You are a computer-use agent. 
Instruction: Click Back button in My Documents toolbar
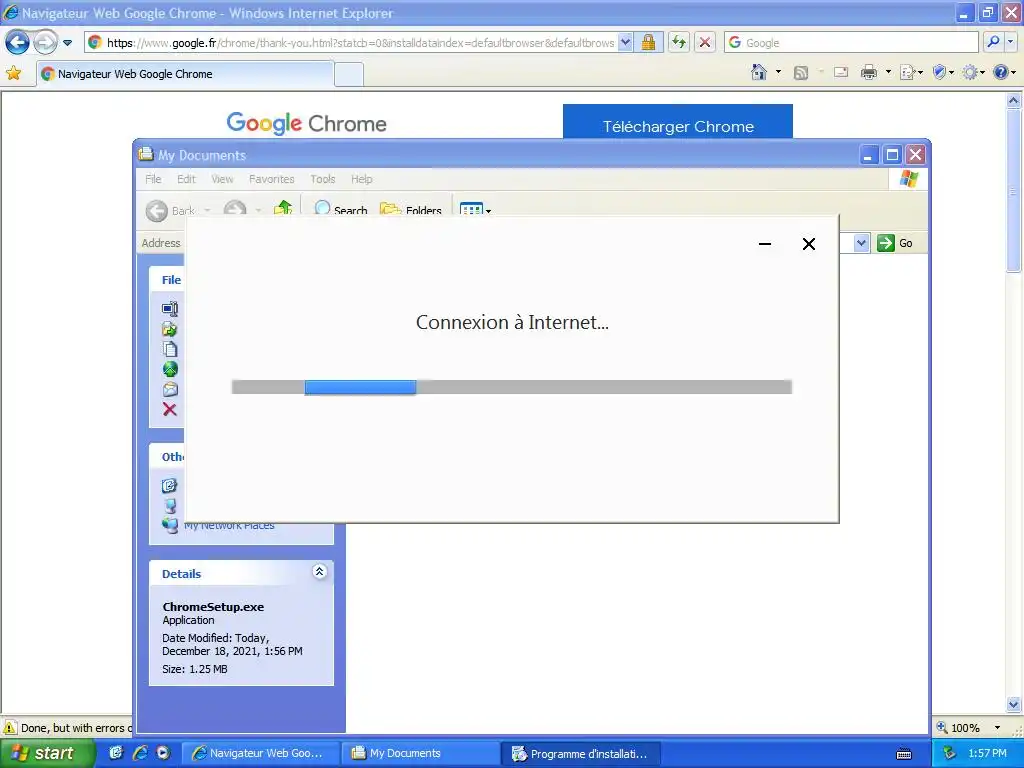pyautogui.click(x=170, y=210)
